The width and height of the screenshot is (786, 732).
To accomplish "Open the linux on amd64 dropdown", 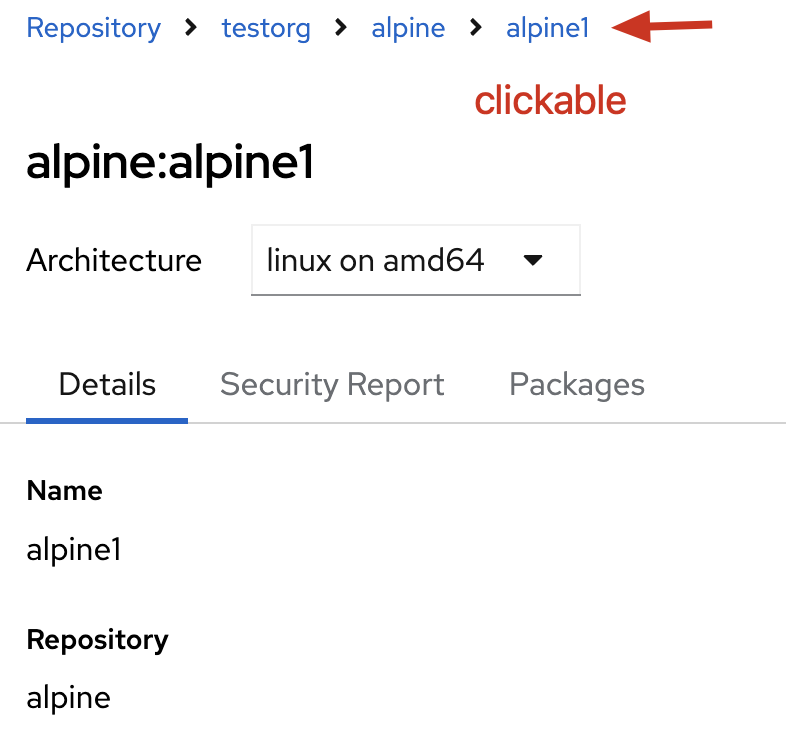I will [415, 261].
